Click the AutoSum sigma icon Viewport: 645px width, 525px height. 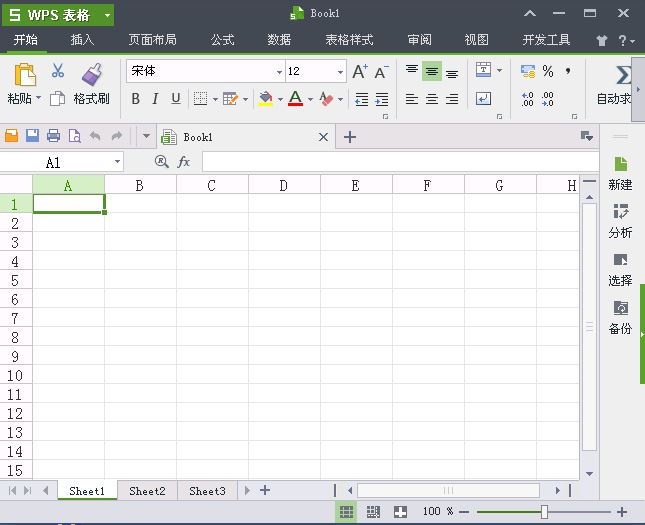coord(623,75)
